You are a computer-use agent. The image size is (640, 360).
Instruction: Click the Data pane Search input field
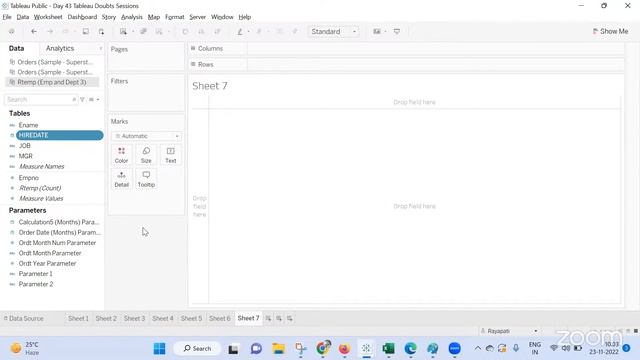[x=41, y=100]
